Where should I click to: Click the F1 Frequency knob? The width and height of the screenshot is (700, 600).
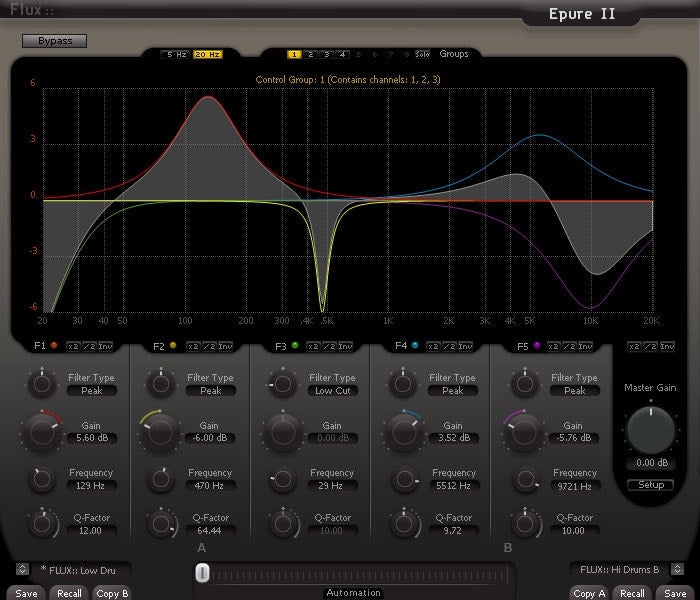pos(42,479)
